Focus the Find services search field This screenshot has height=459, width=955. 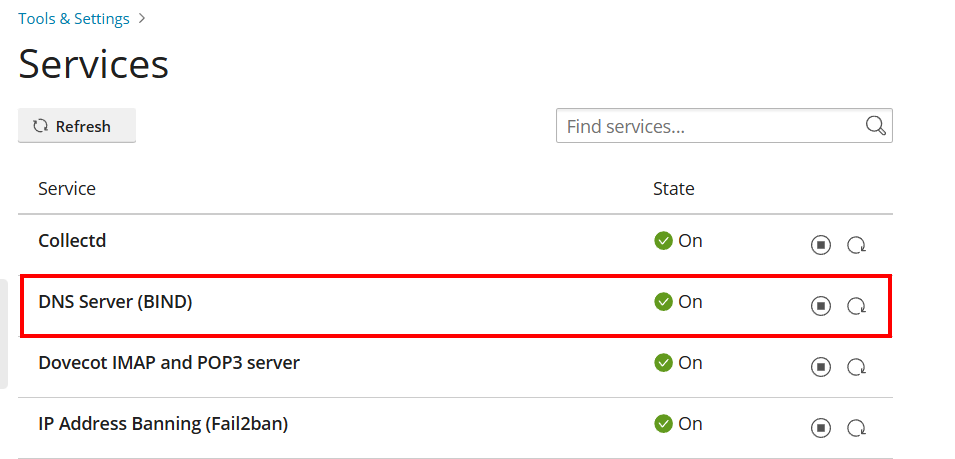coord(724,126)
